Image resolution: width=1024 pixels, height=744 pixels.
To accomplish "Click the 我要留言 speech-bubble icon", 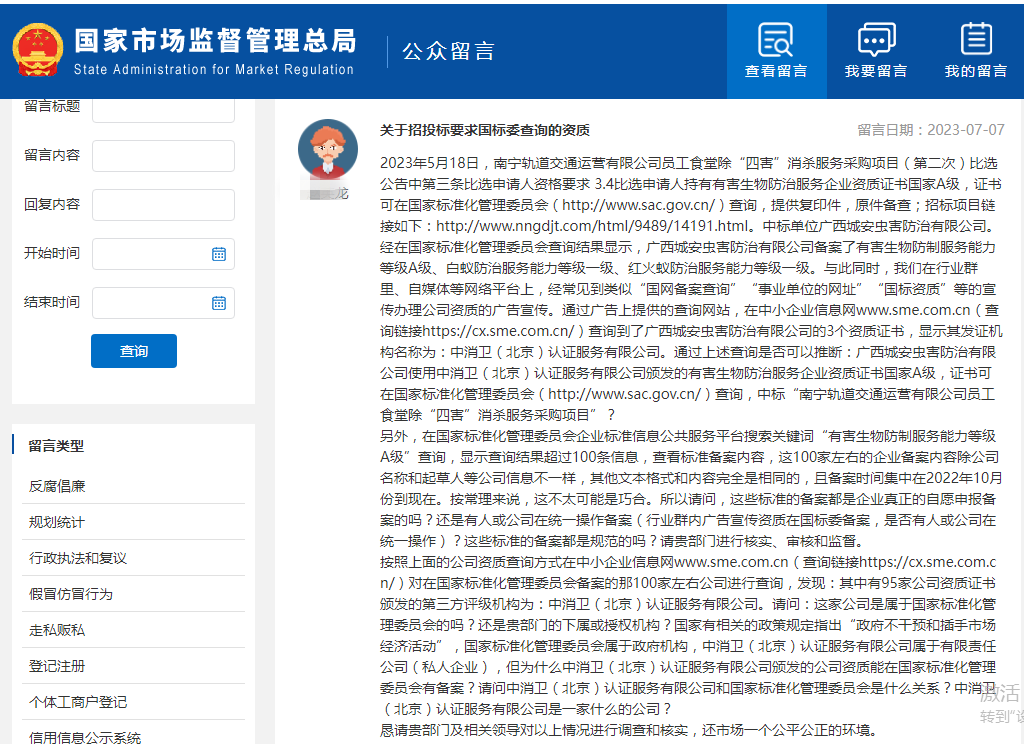I will (x=876, y=40).
